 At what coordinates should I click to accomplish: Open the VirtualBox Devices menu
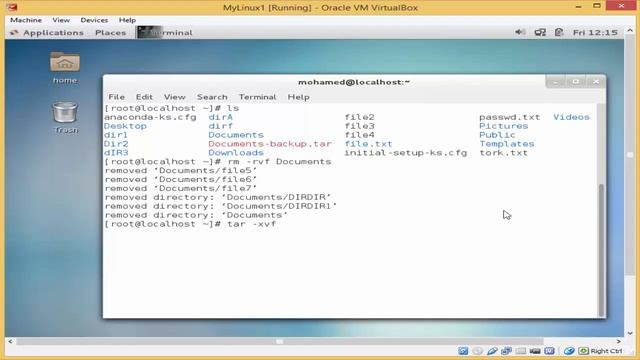(x=94, y=20)
